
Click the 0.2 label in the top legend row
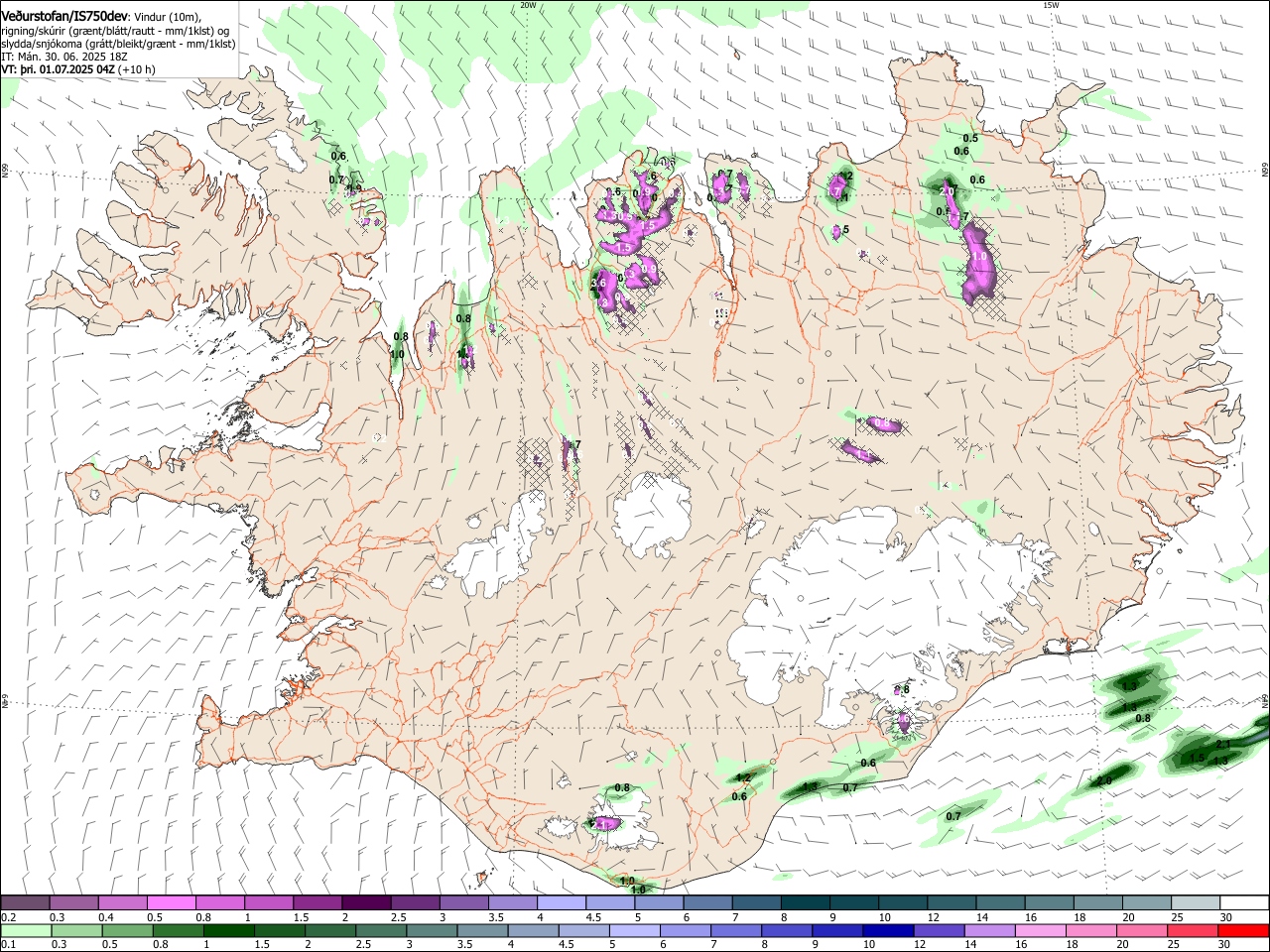click(8, 917)
